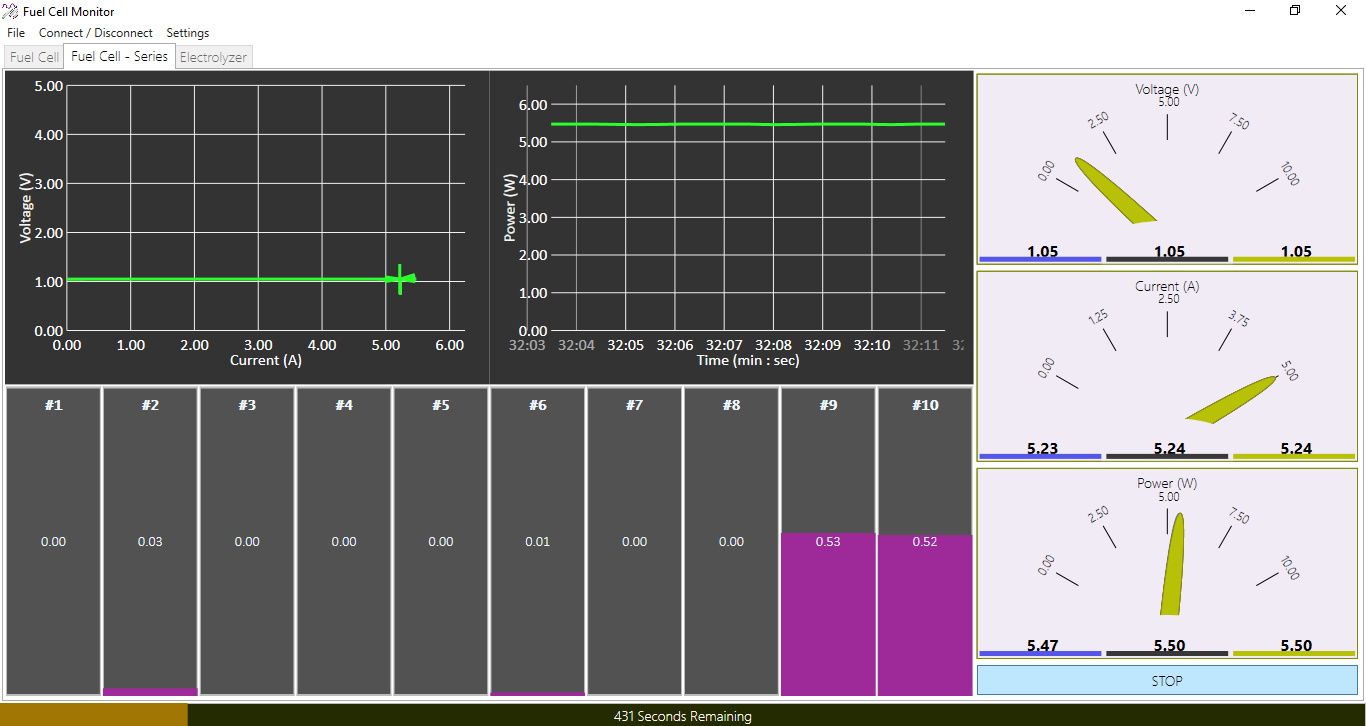The width and height of the screenshot is (1366, 726).
Task: Switch to the Electrolyzer tab
Action: tap(214, 57)
